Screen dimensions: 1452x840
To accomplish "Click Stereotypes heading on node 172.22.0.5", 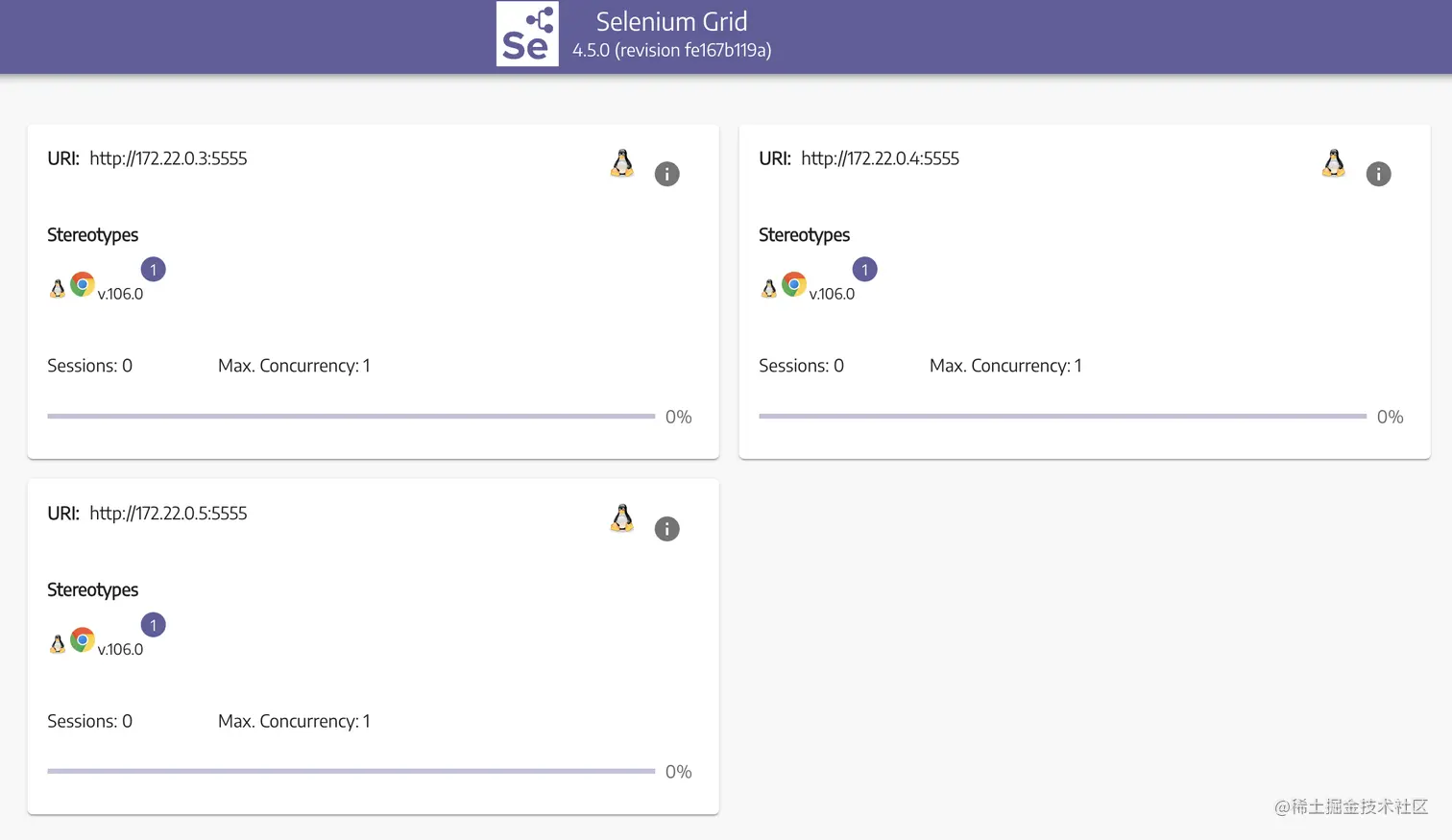I will pos(93,590).
